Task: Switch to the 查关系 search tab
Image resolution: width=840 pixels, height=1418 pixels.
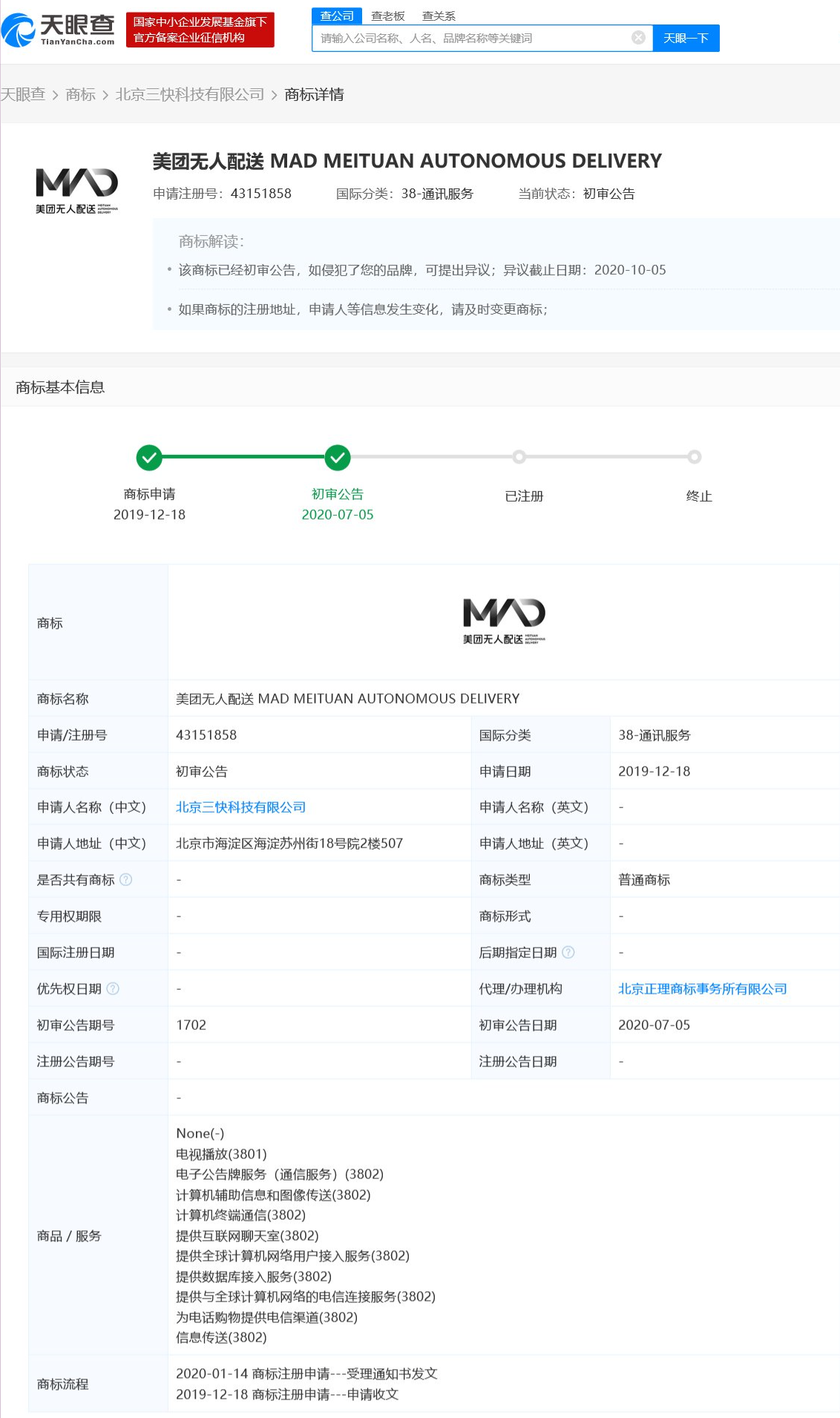Action: tap(439, 16)
